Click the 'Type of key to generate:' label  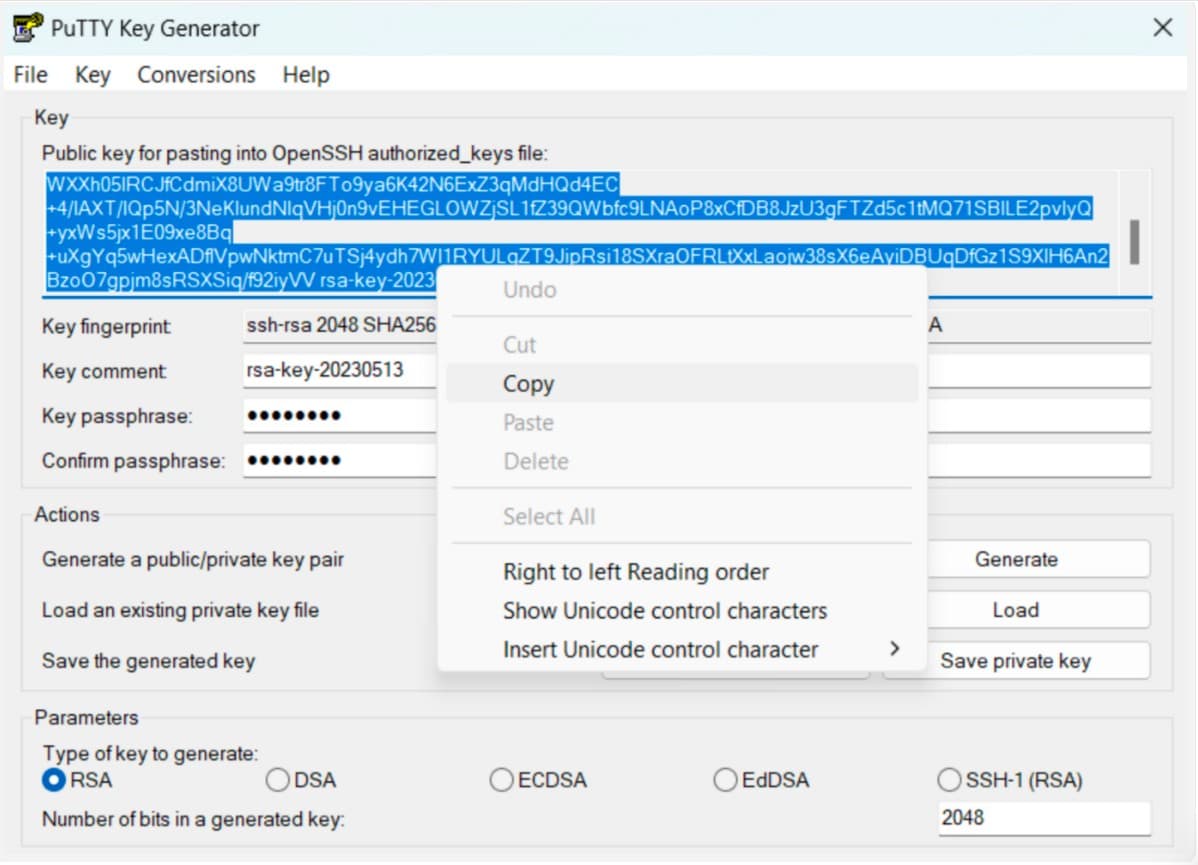[x=151, y=753]
